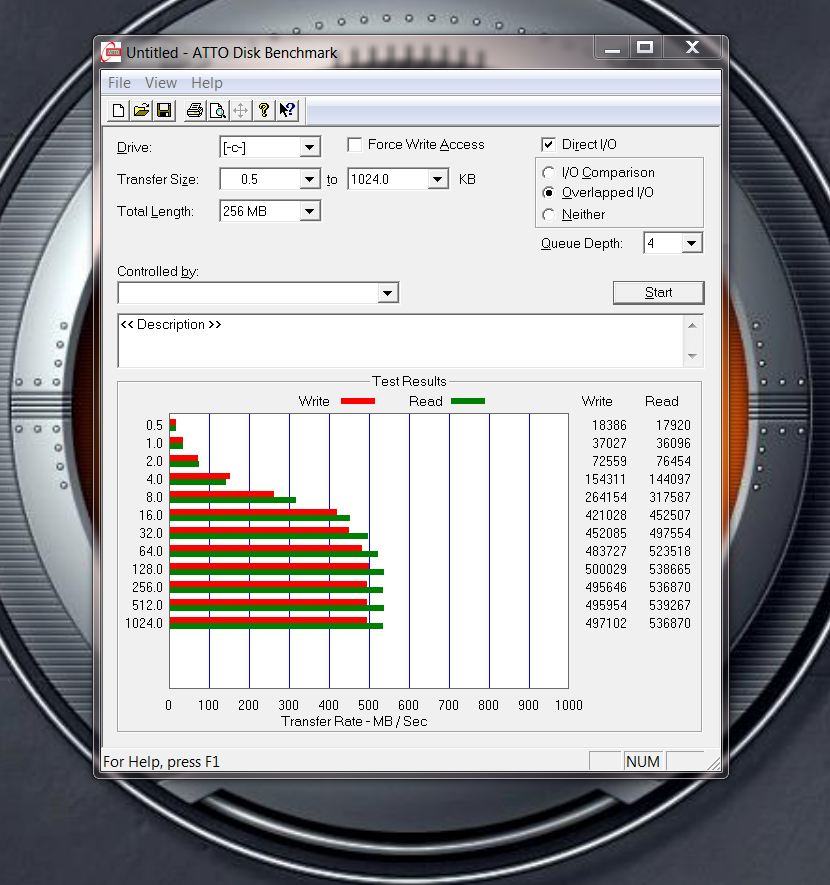Click the 1024.0 transfer size row label
This screenshot has width=830, height=885.
(x=144, y=624)
